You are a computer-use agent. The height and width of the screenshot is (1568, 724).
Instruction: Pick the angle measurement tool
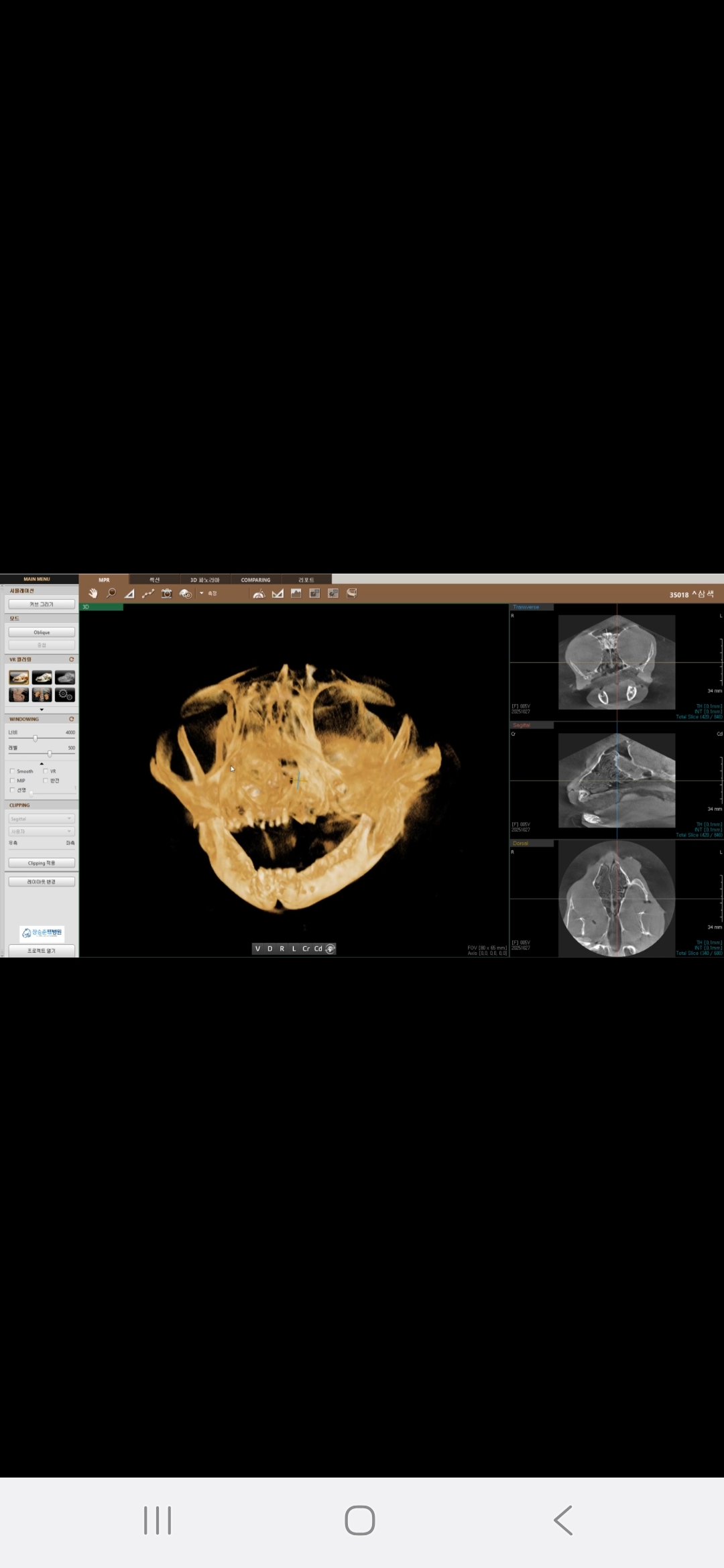[x=129, y=593]
